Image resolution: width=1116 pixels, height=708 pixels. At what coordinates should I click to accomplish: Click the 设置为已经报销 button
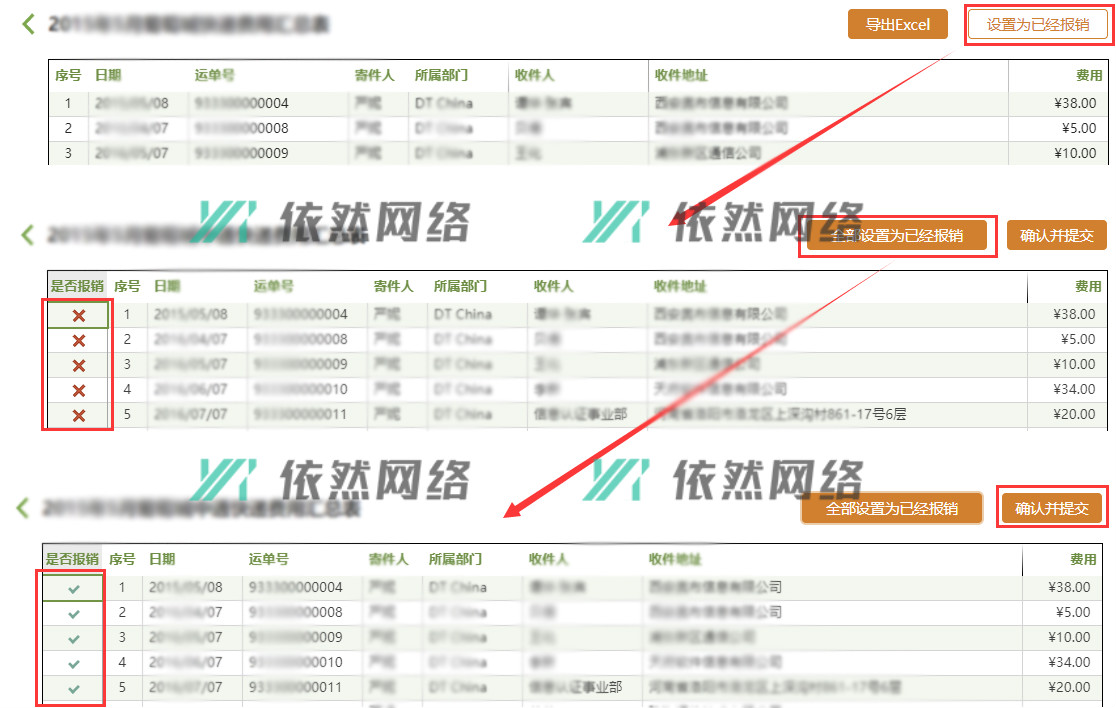pyautogui.click(x=1037, y=25)
